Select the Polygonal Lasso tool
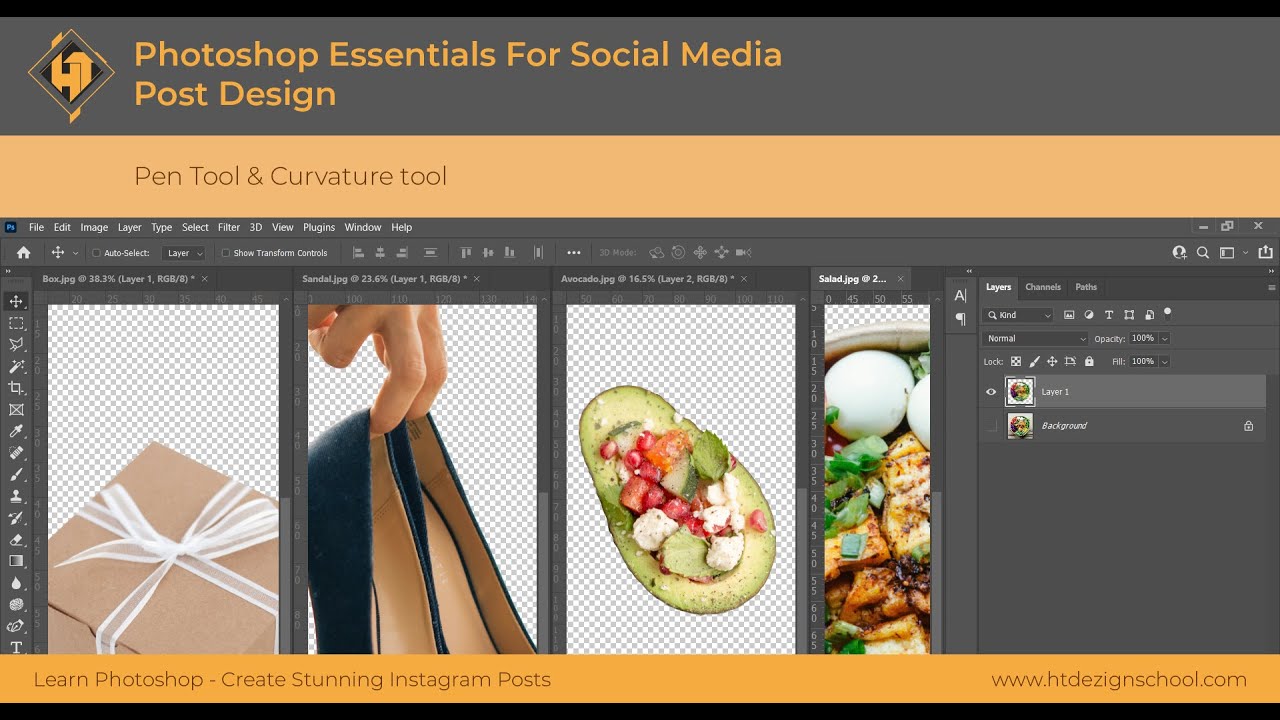Image resolution: width=1280 pixels, height=720 pixels. click(x=16, y=345)
